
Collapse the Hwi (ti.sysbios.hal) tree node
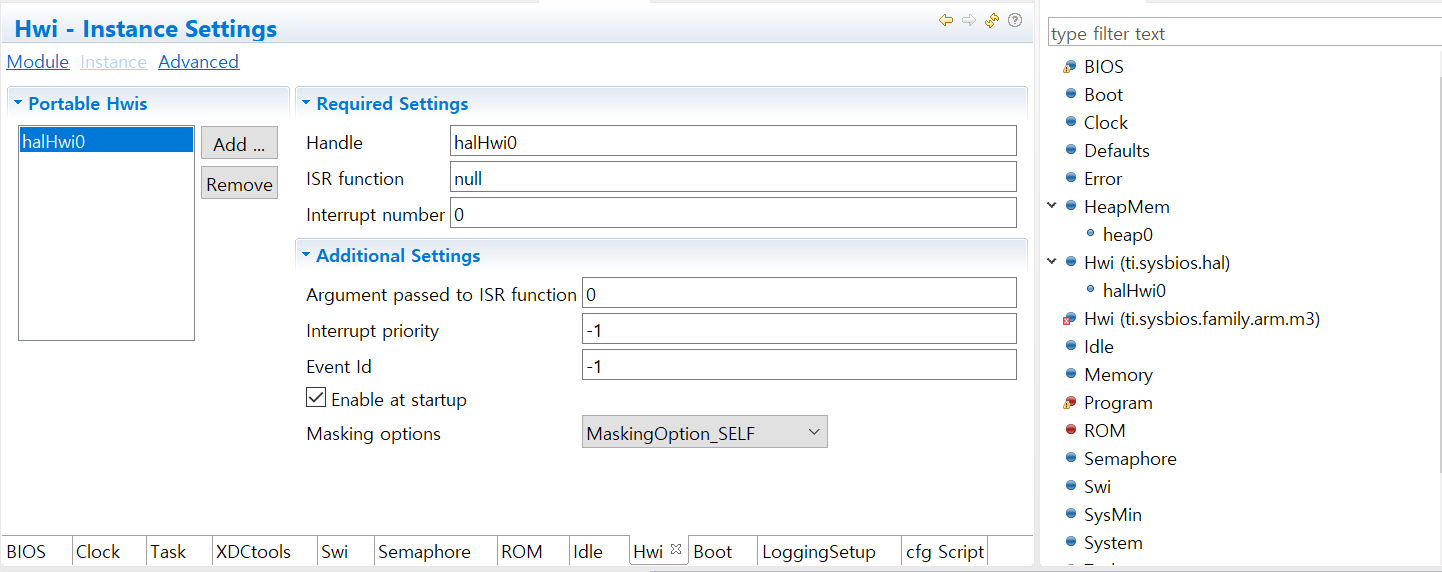pyautogui.click(x=1052, y=262)
